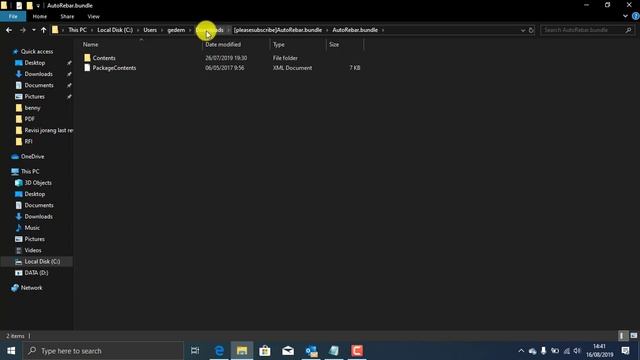
Task: Open pinned Pictures under Quick access
Action: coord(34,97)
